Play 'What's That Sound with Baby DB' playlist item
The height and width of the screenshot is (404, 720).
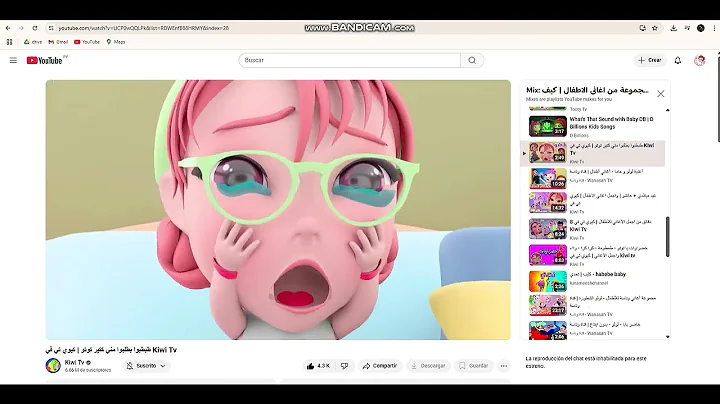pyautogui.click(x=592, y=127)
